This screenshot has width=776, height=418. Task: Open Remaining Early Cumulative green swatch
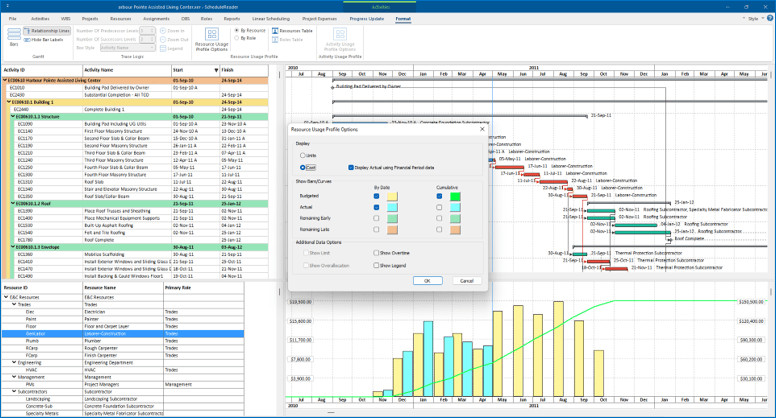[455, 219]
